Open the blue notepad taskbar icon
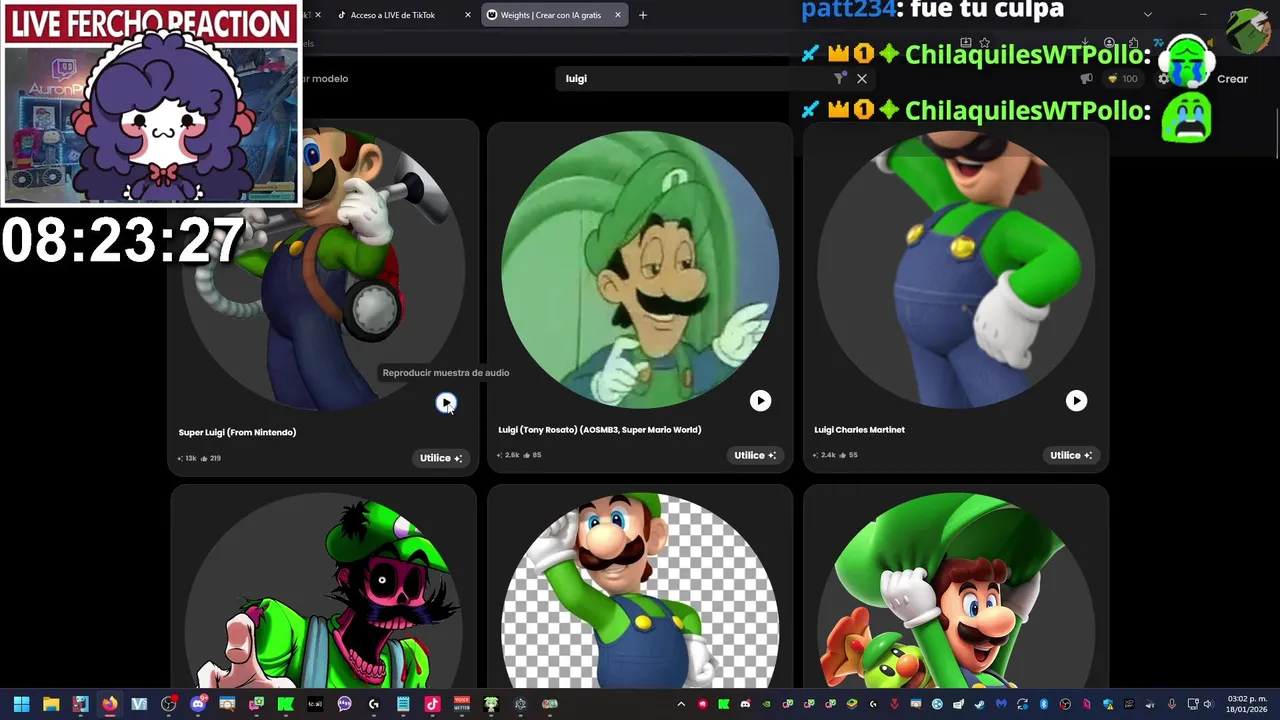1280x720 pixels. 403,704
